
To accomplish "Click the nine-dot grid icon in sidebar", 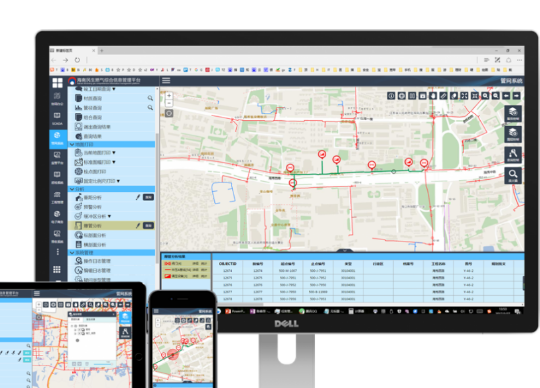I will click(x=57, y=269).
